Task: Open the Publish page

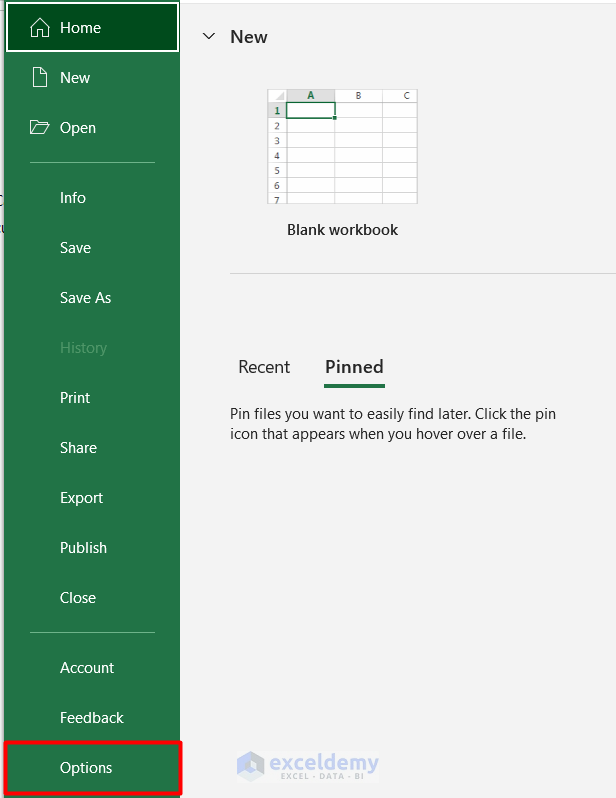Action: [83, 548]
